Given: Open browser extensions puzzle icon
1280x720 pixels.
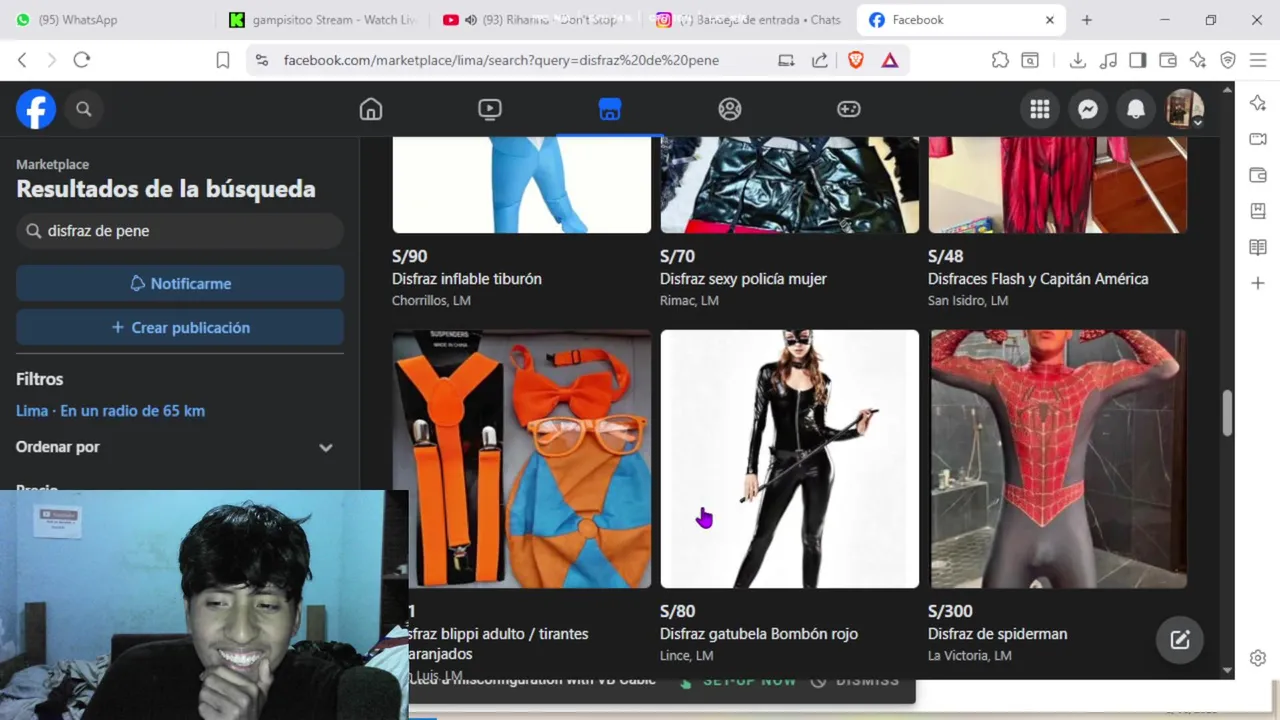Looking at the screenshot, I should (1000, 60).
